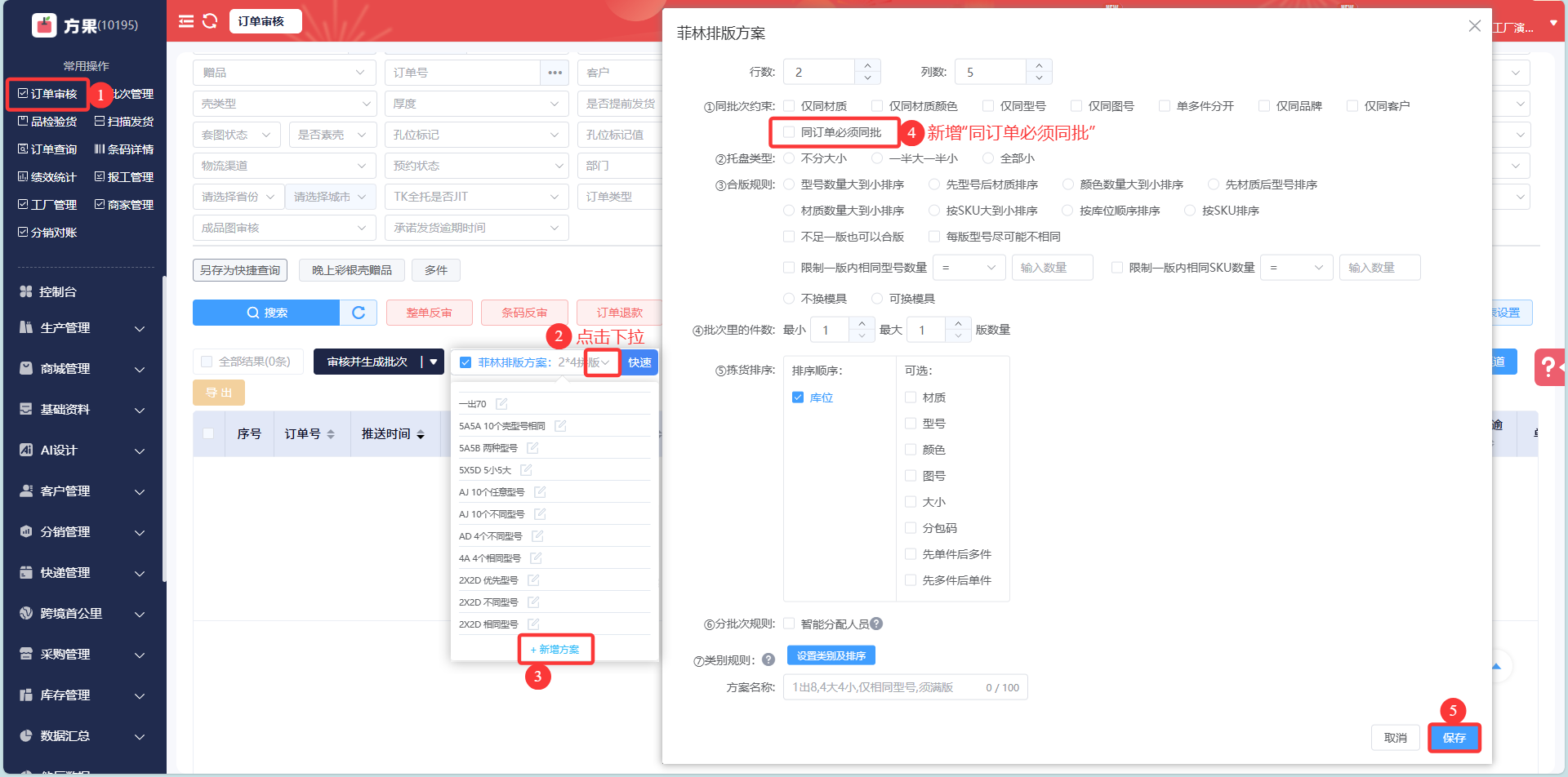
Task: Check 智能分配人员 option
Action: tap(789, 624)
